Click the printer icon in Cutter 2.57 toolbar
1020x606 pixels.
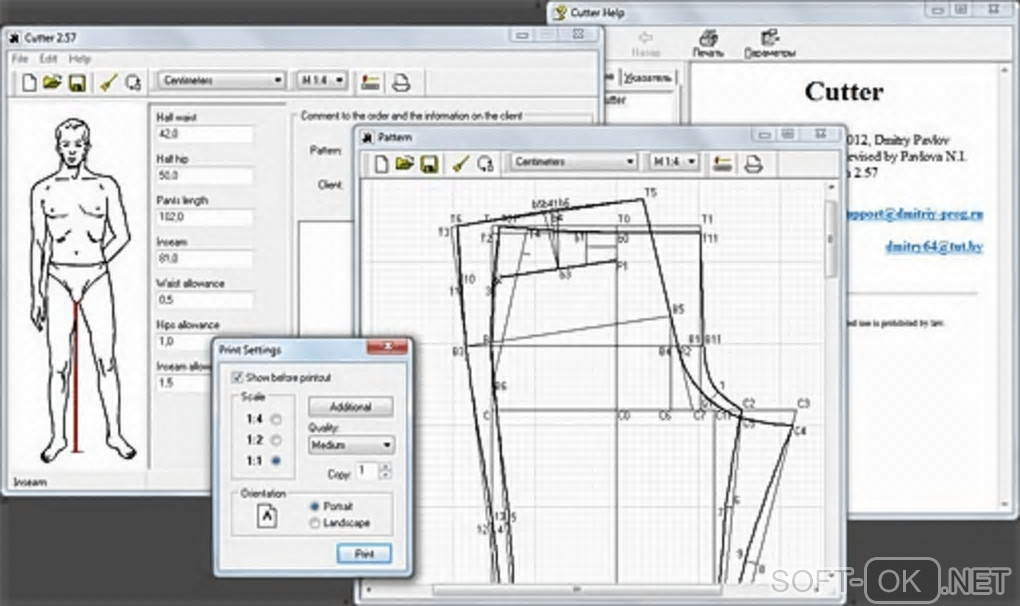tap(401, 83)
